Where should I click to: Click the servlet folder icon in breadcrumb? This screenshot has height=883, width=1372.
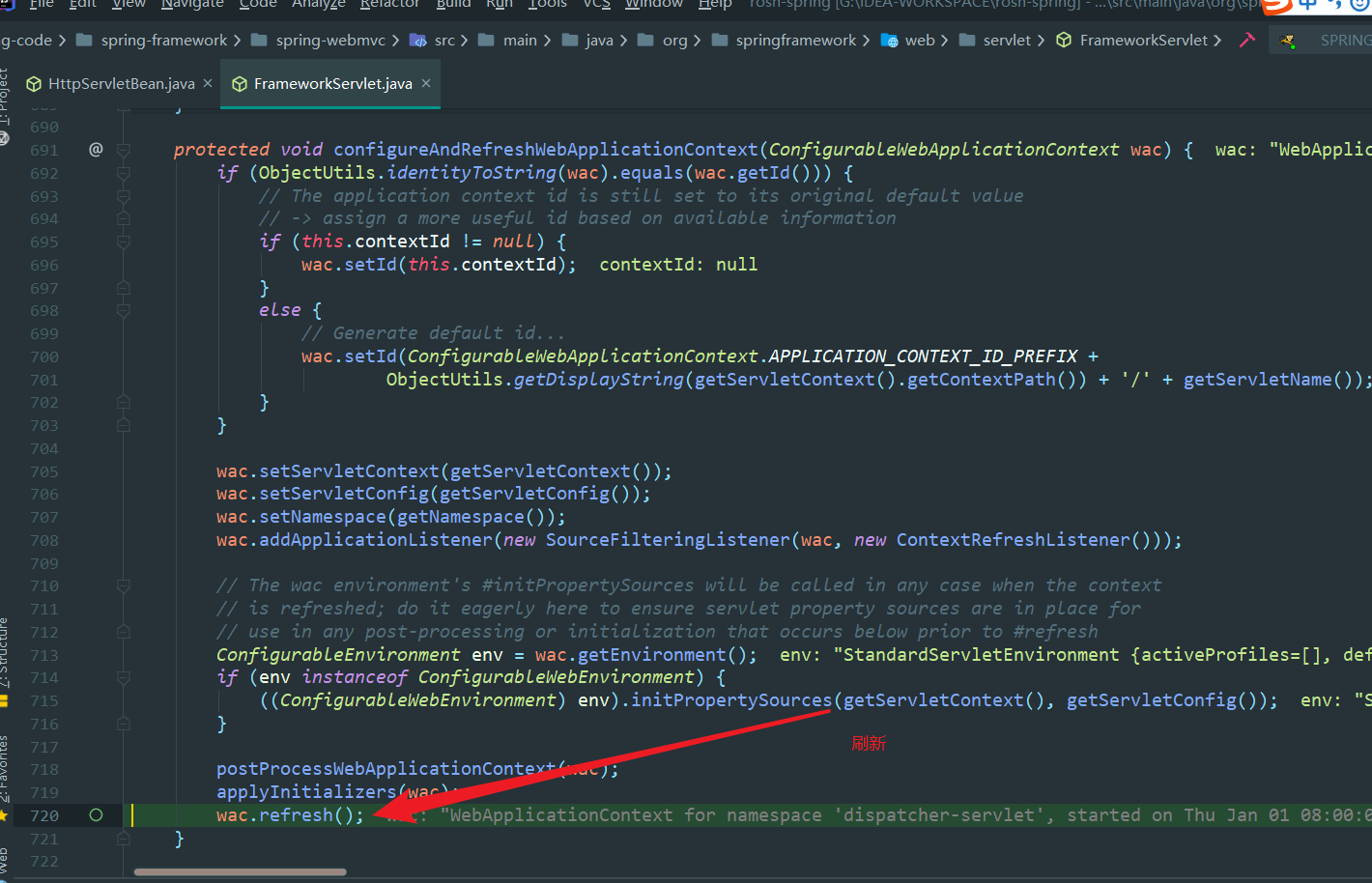(967, 40)
